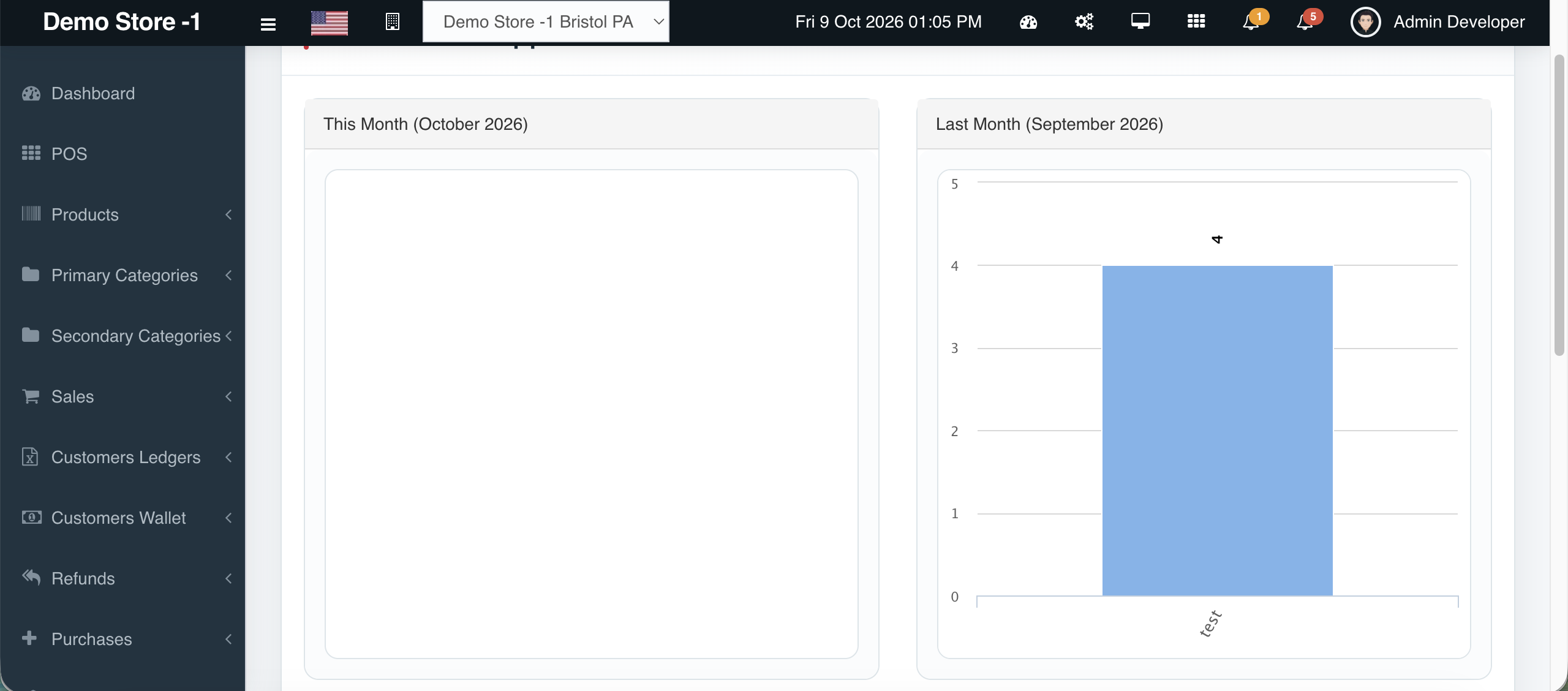Click the Dashboard gauge sidebar icon
The height and width of the screenshot is (691, 1568).
pyautogui.click(x=31, y=93)
